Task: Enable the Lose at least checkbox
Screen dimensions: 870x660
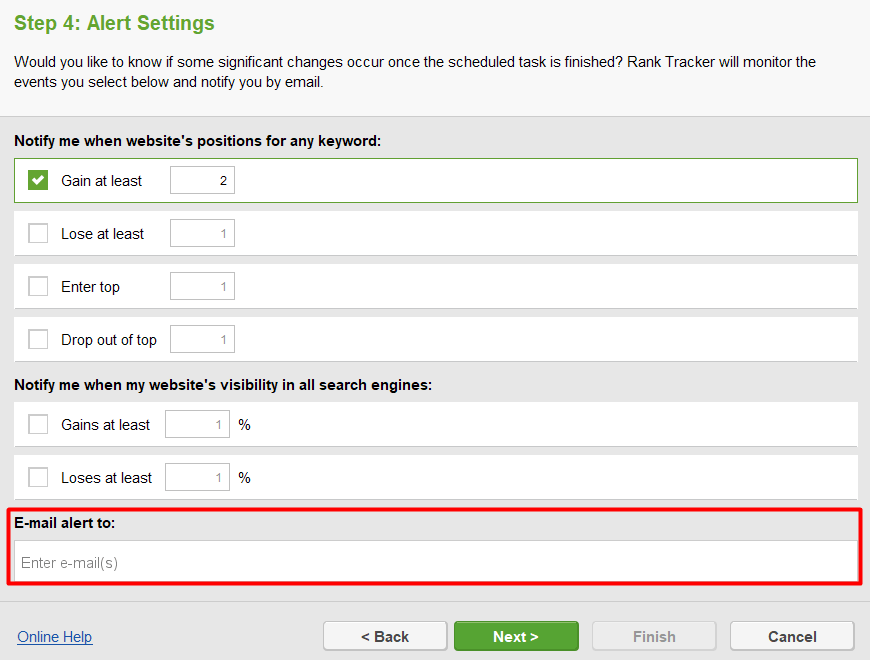Action: [38, 233]
